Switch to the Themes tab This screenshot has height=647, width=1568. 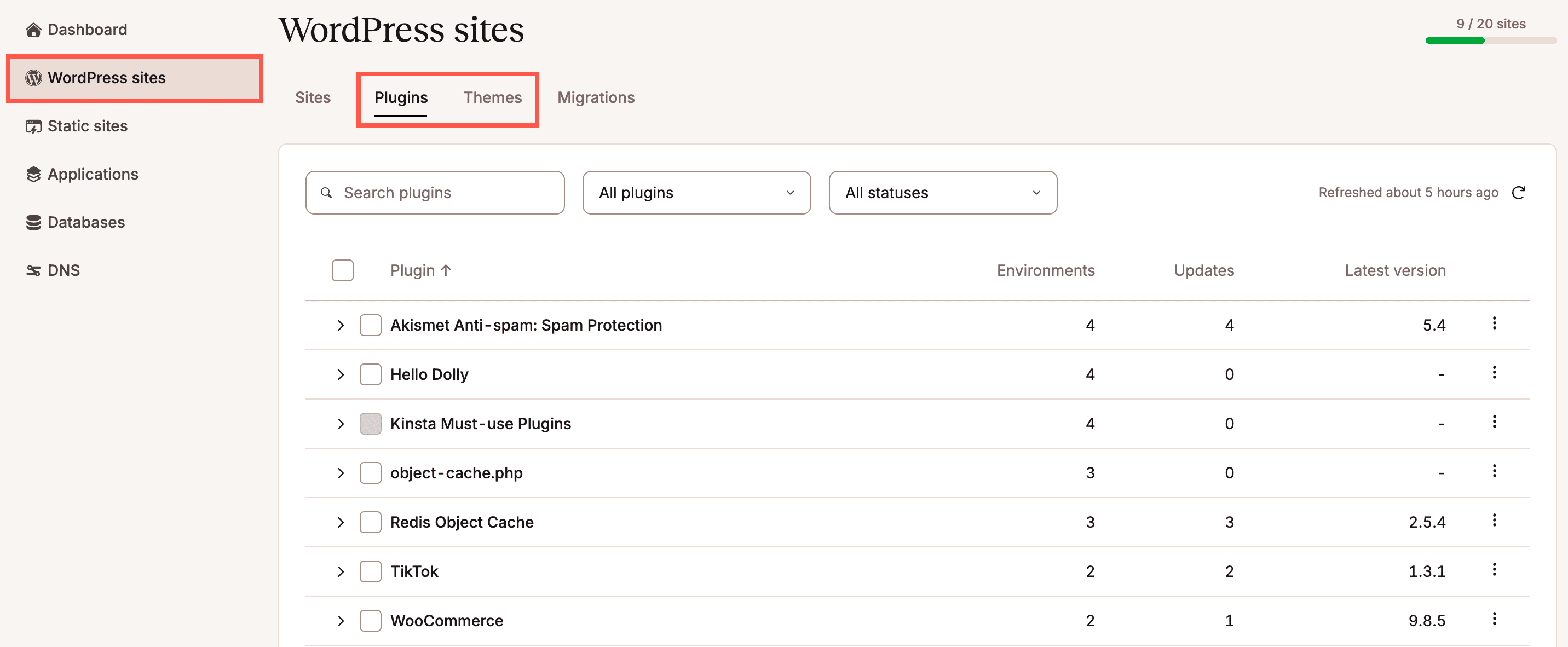[493, 97]
